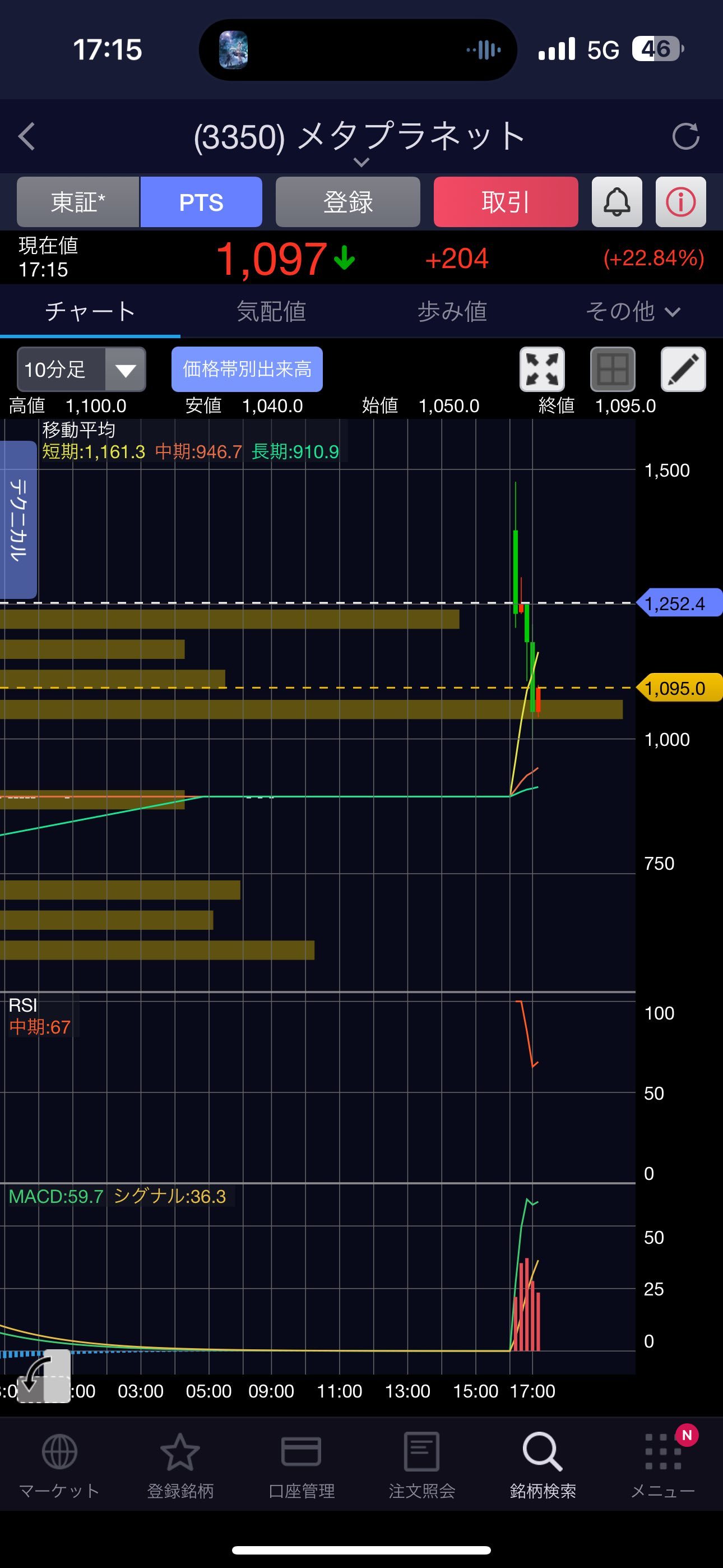
Task: Tap the battery indicator in status bar
Action: (x=658, y=49)
